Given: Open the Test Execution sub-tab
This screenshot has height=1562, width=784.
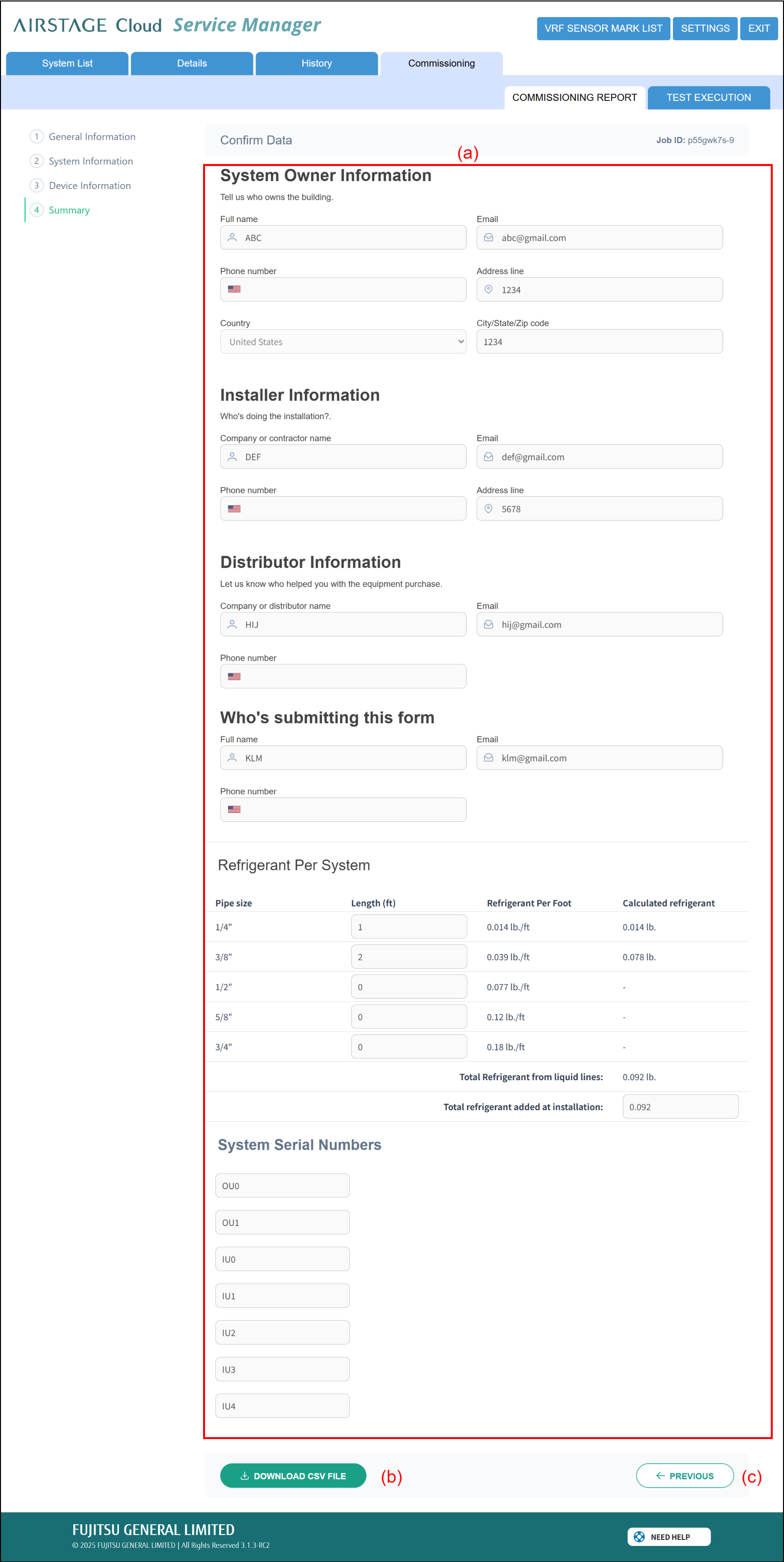Looking at the screenshot, I should tap(708, 97).
